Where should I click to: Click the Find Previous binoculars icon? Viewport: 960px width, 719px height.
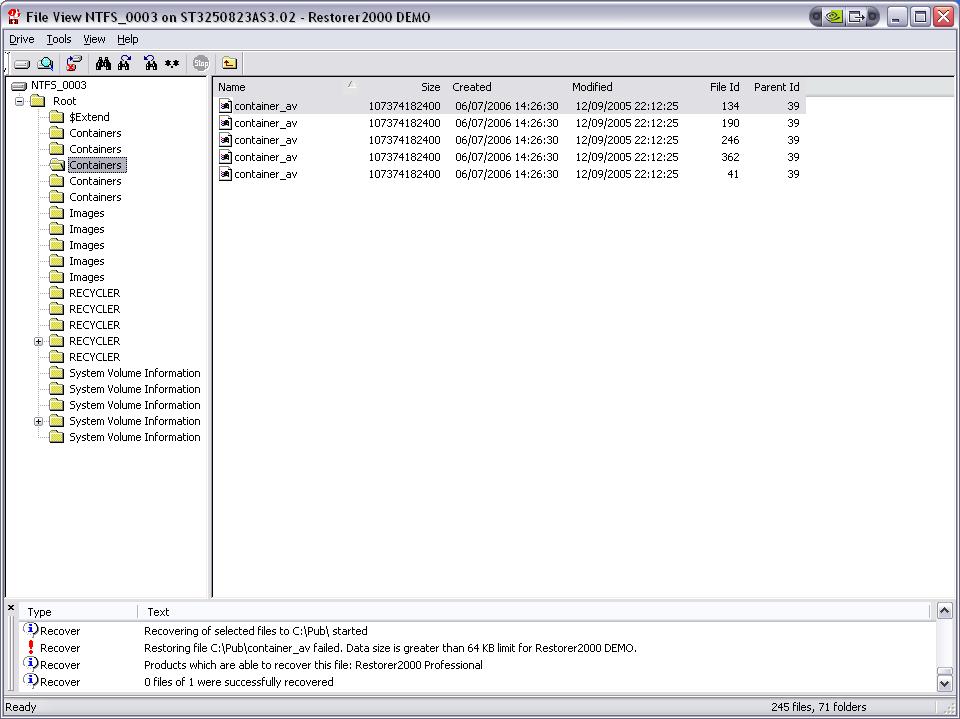coord(150,63)
